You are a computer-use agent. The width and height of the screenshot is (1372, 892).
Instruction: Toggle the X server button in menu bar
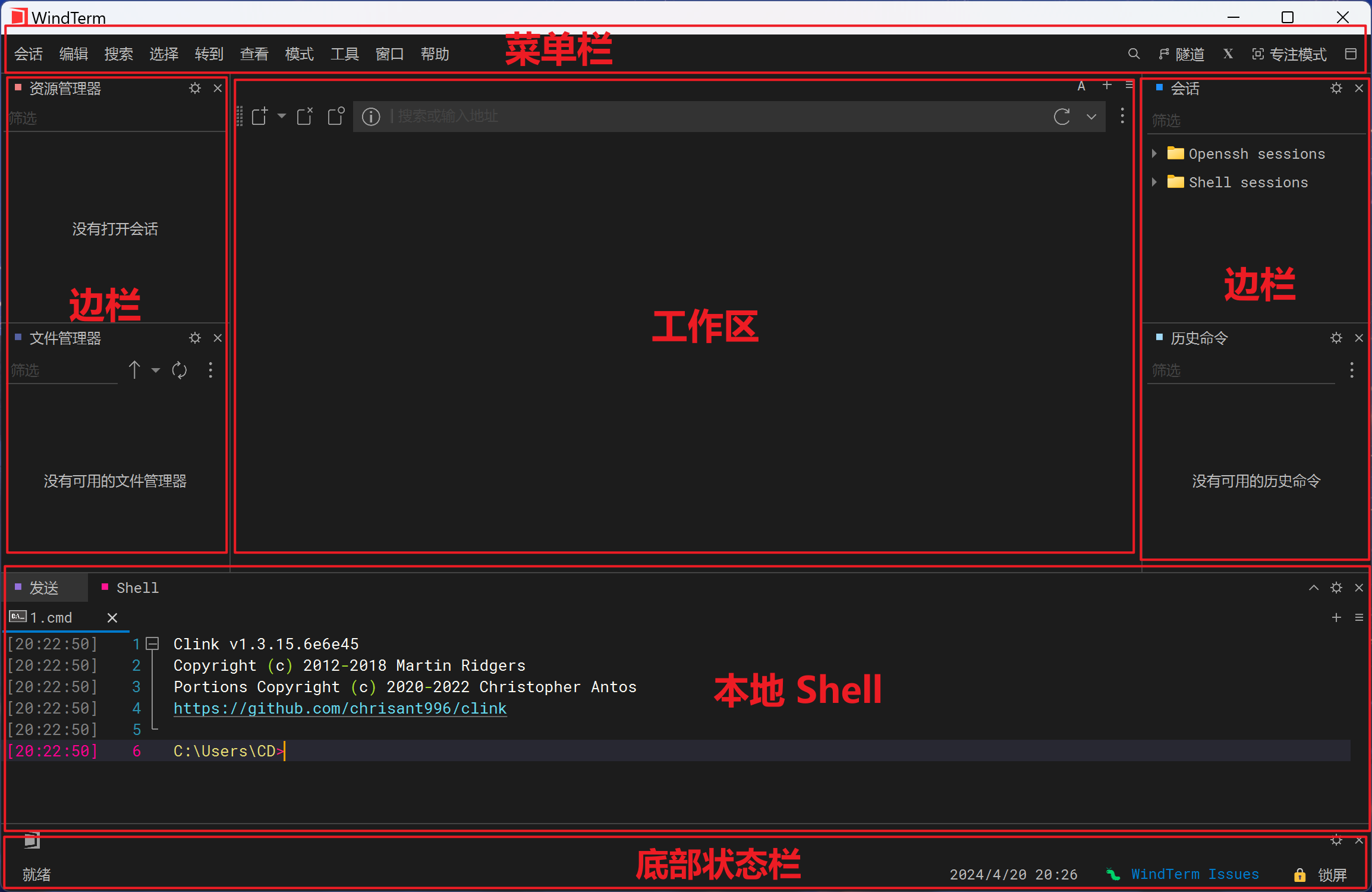1228,54
